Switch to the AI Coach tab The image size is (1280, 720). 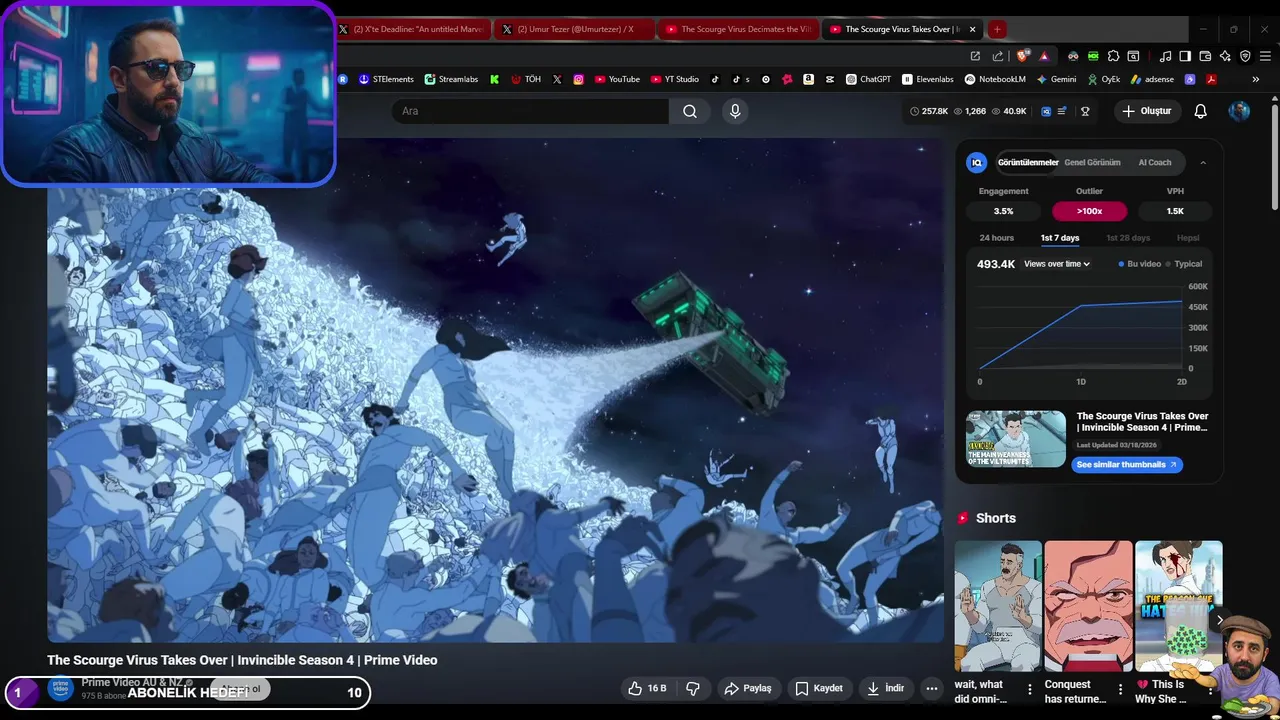[x=1155, y=162]
